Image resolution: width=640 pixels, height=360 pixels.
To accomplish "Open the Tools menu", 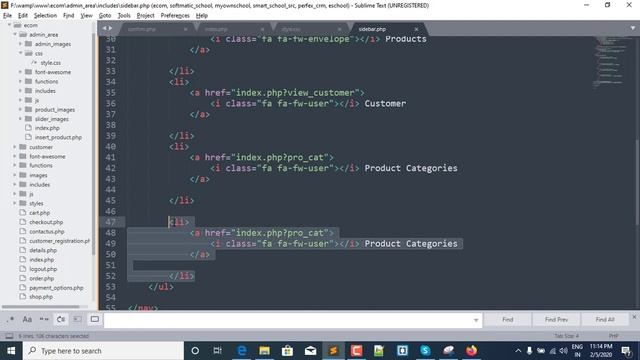I will [124, 16].
